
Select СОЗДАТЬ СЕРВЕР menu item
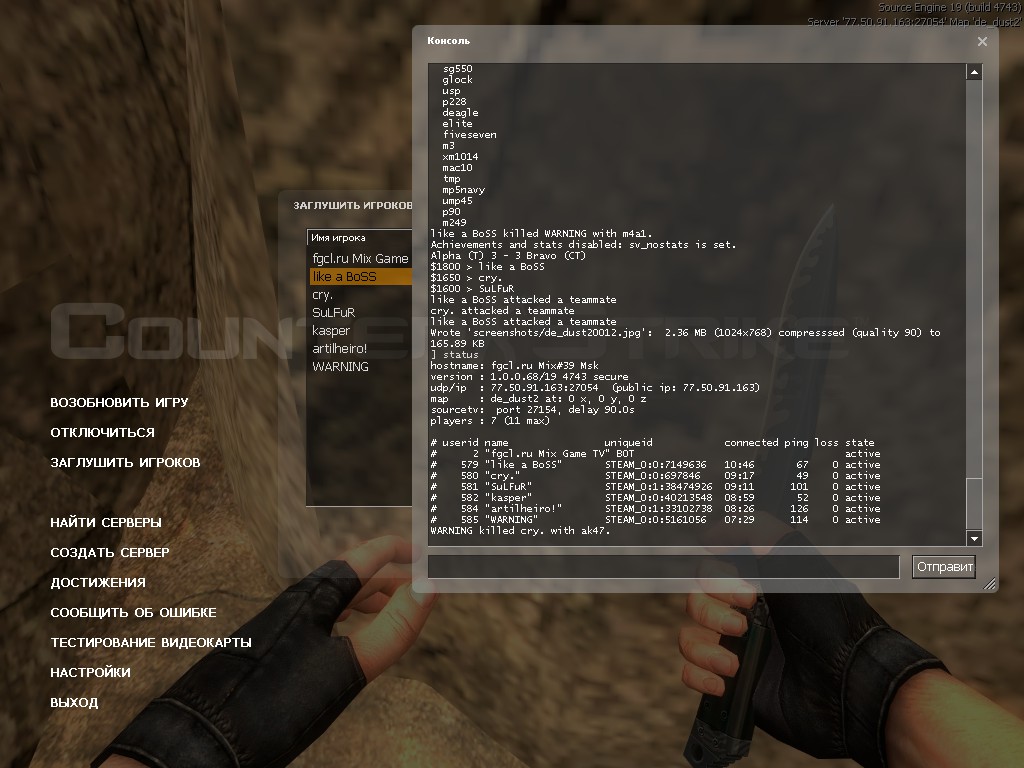pos(110,552)
